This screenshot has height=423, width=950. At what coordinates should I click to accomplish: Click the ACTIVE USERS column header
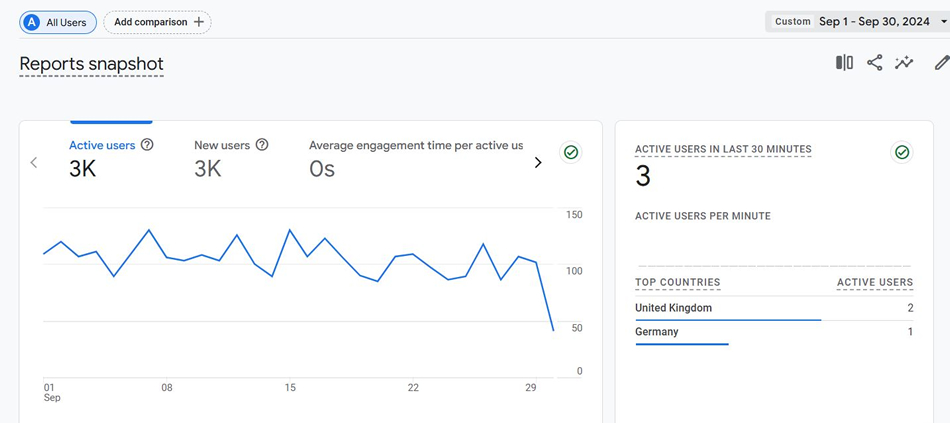click(875, 282)
